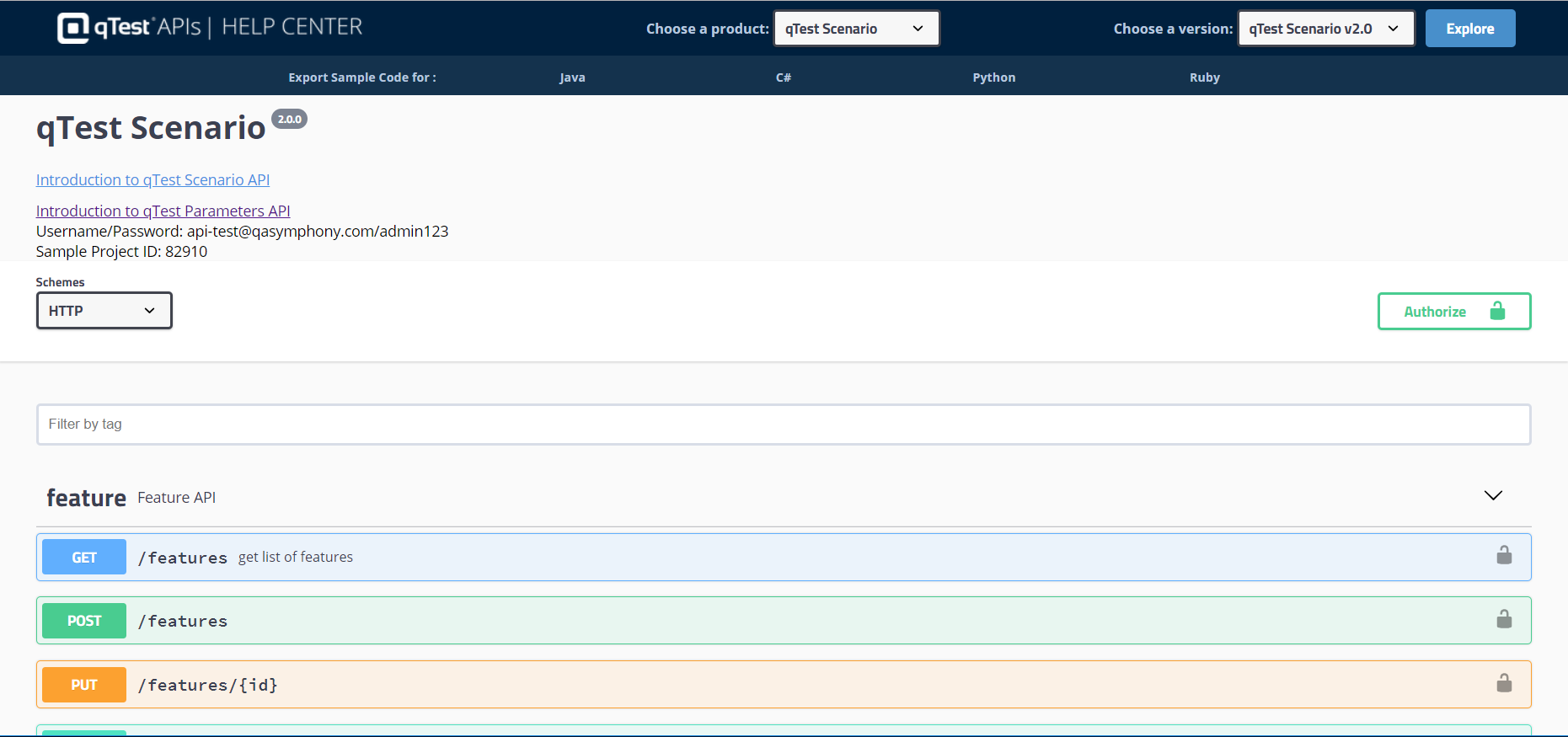Collapse the feature section chevron
1568x737 pixels.
coord(1493,496)
